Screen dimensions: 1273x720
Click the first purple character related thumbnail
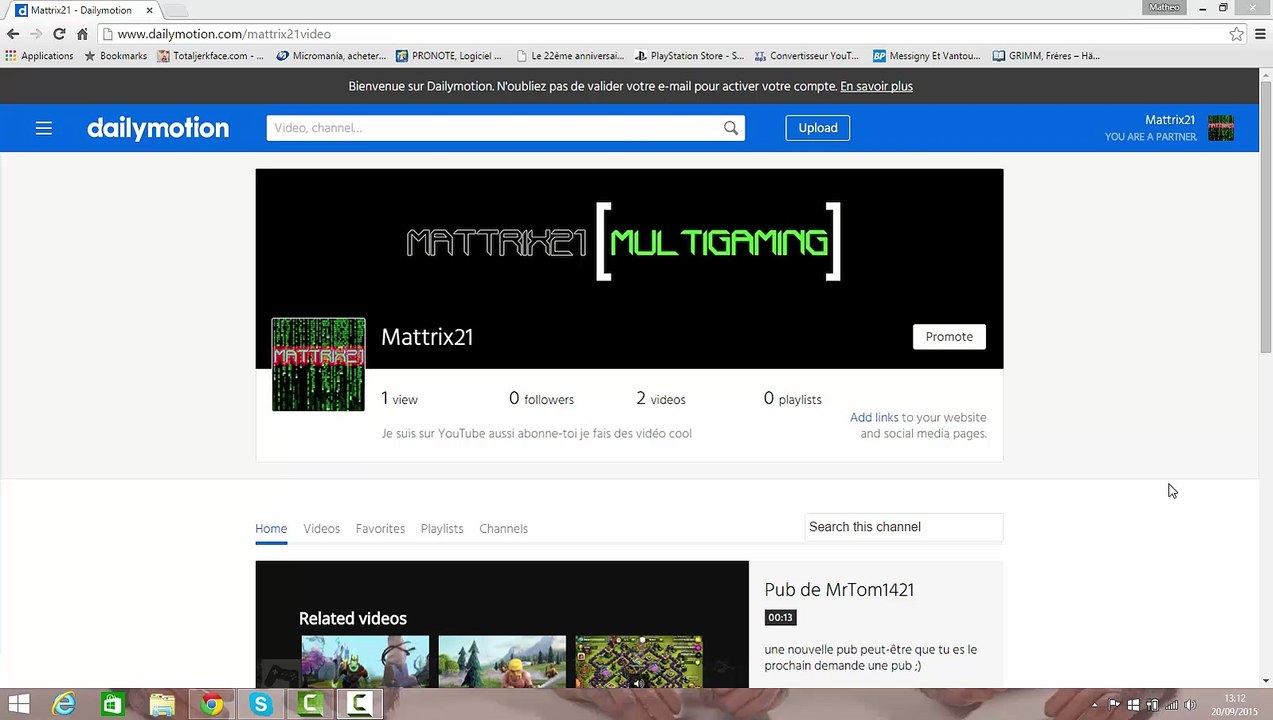[365, 662]
